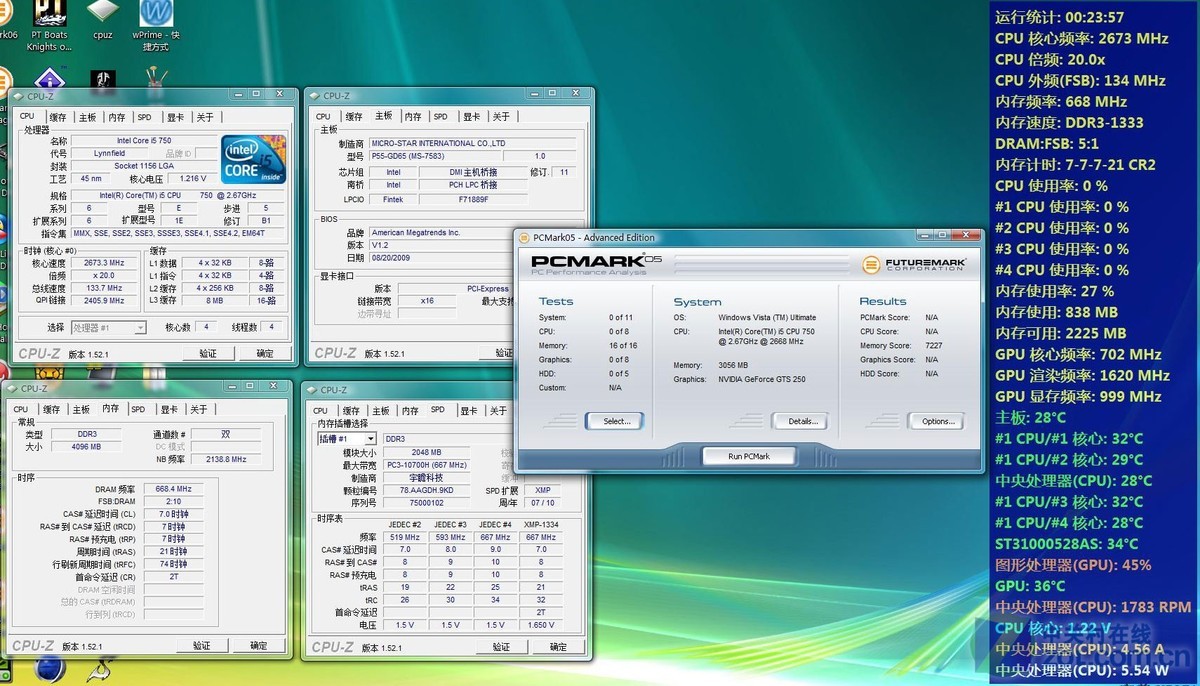Open the PT Boats Knights desktop icon
The image size is (1200, 686).
click(49, 26)
